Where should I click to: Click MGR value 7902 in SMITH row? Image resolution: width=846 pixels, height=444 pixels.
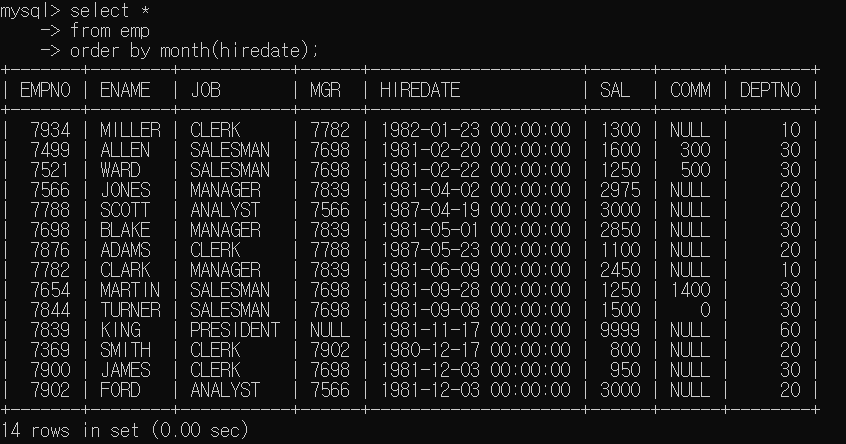[330, 350]
